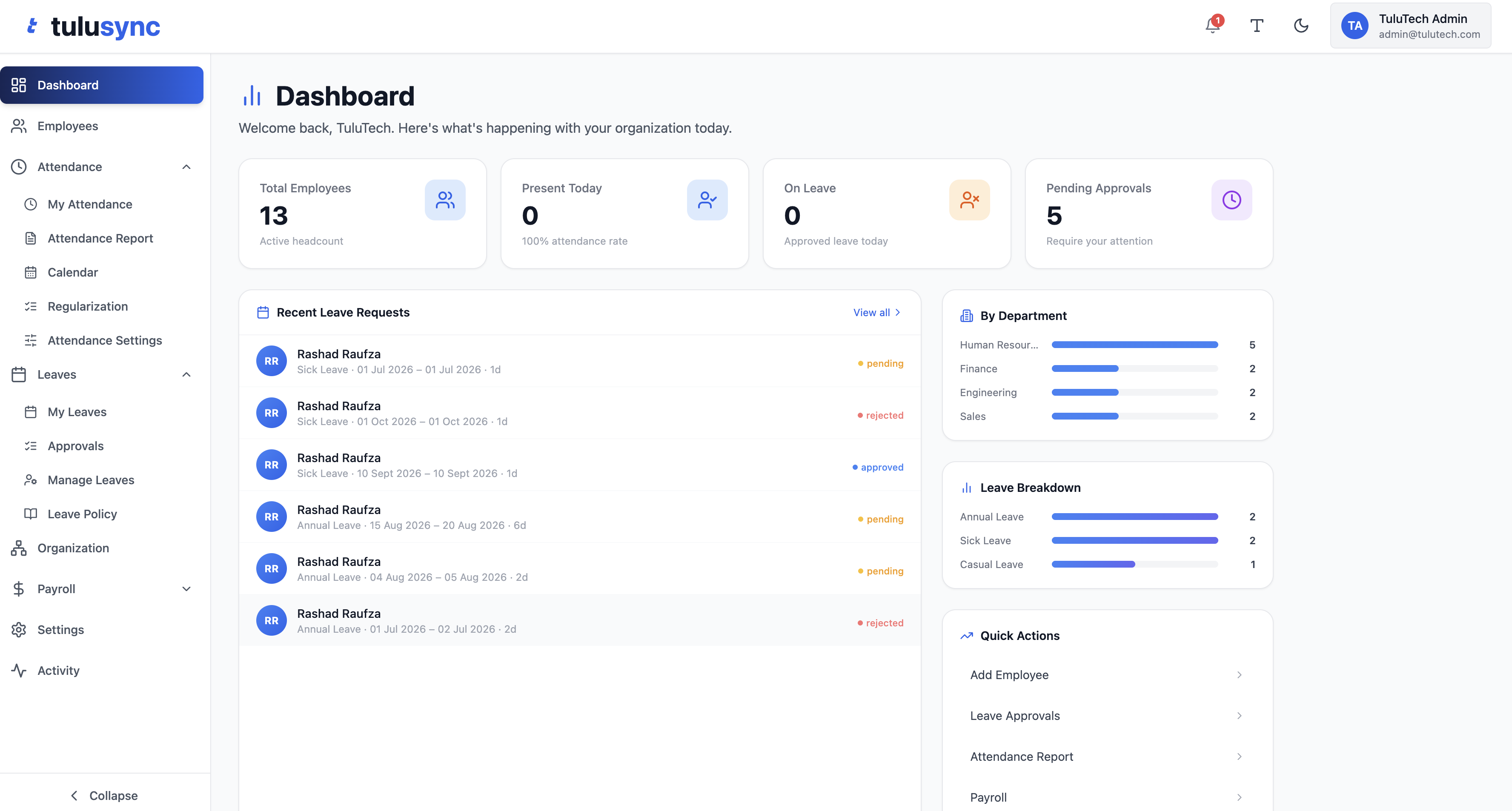Screen dimensions: 1512x811
Task: Click the Finance department progress bar
Action: click(1134, 368)
